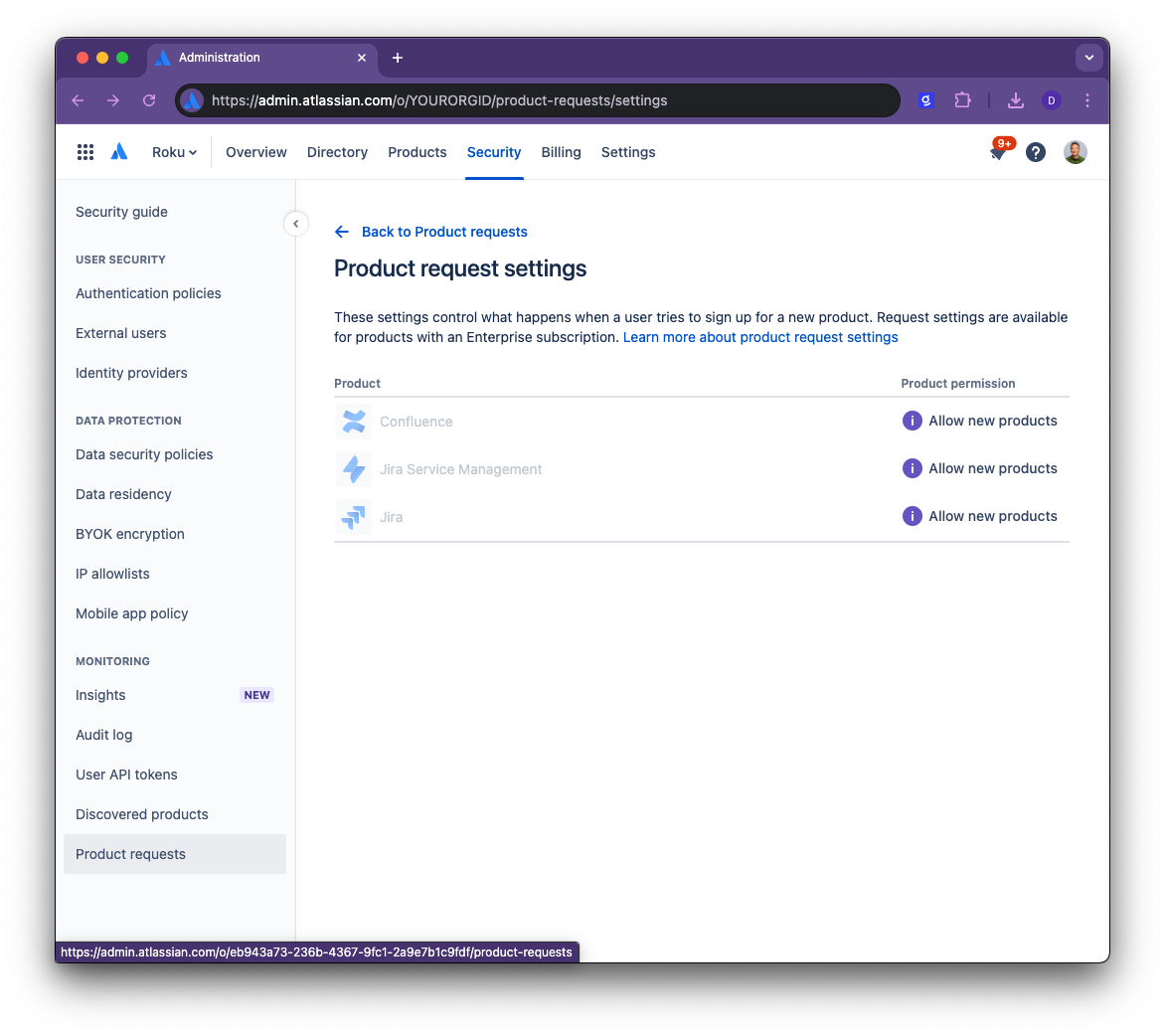This screenshot has width=1165, height=1036.
Task: Open the Atlassian app switcher grid
Action: click(85, 151)
